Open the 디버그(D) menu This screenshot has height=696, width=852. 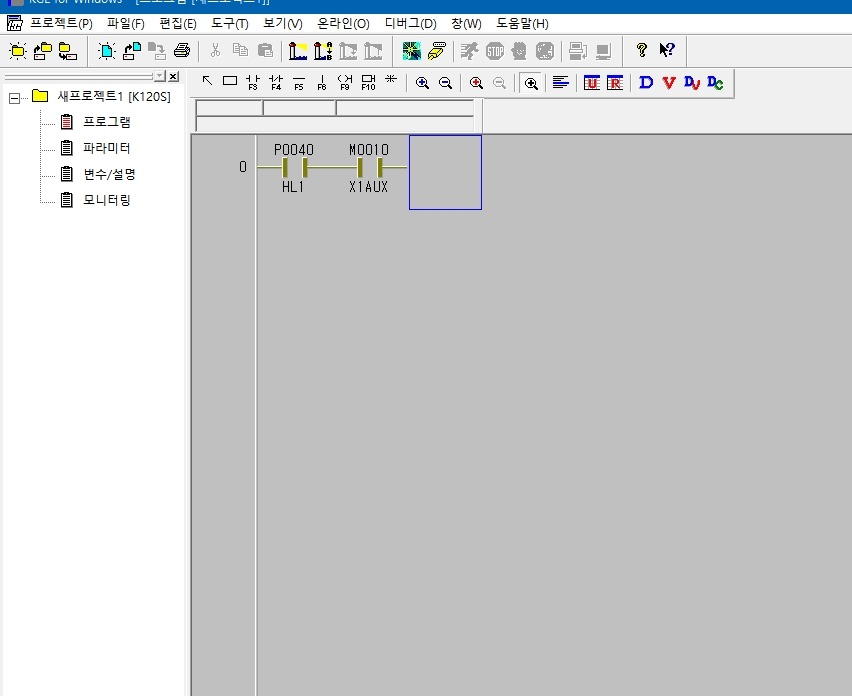pos(410,23)
